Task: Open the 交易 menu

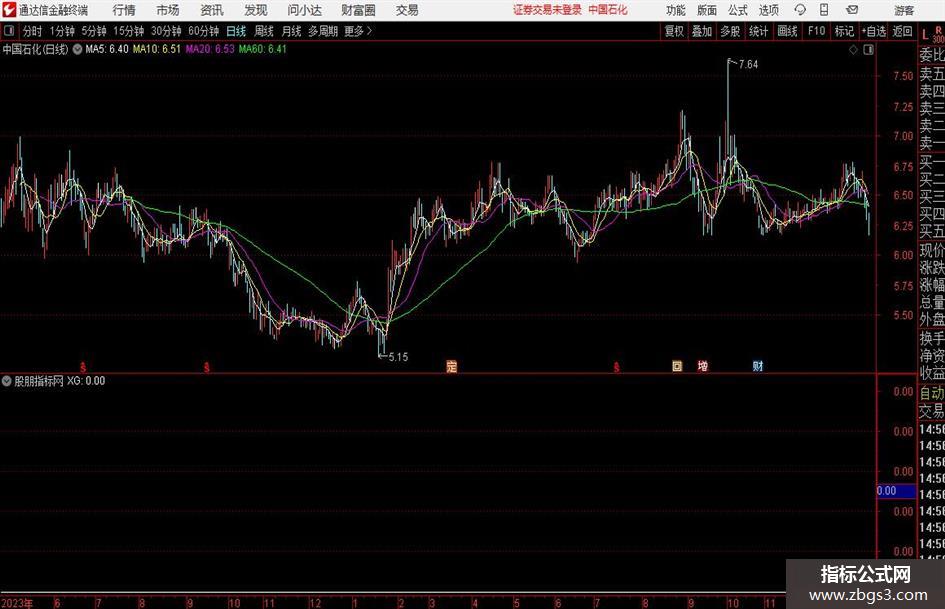Action: click(407, 10)
